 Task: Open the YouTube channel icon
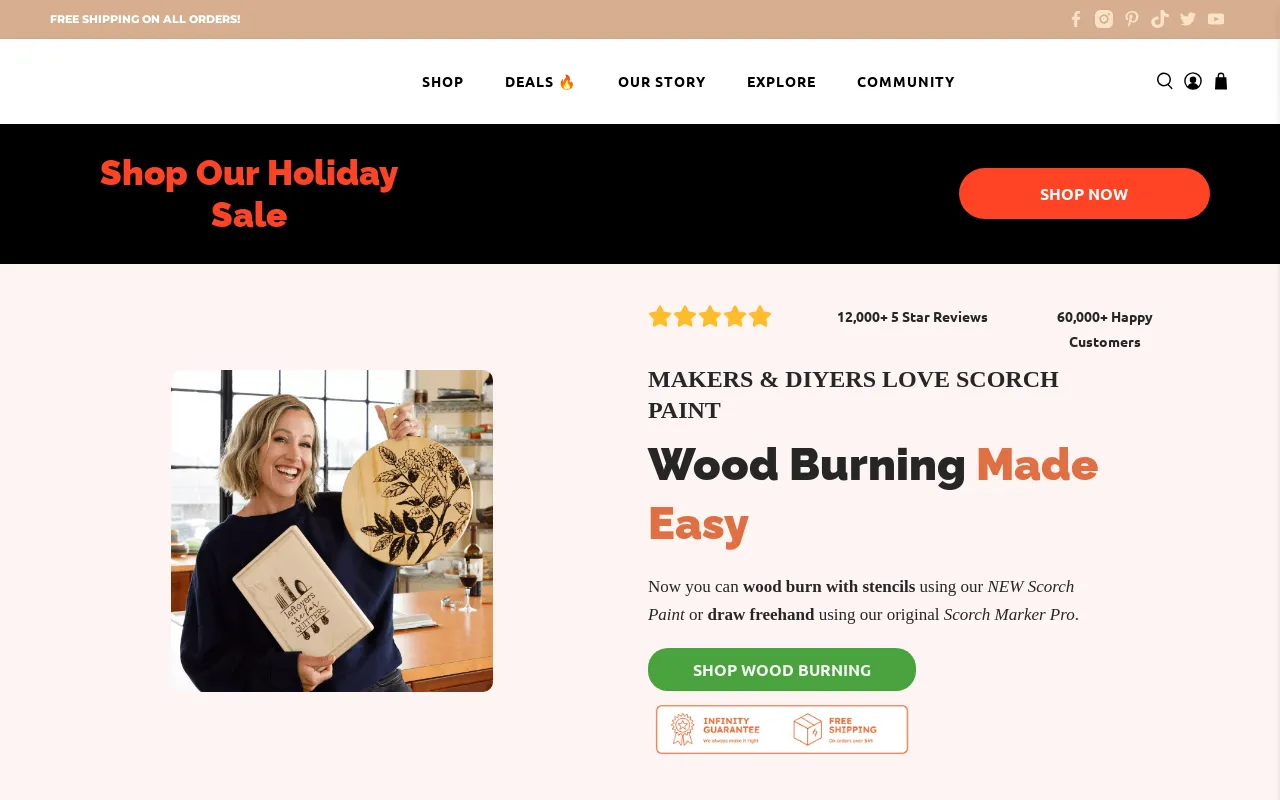(1216, 19)
